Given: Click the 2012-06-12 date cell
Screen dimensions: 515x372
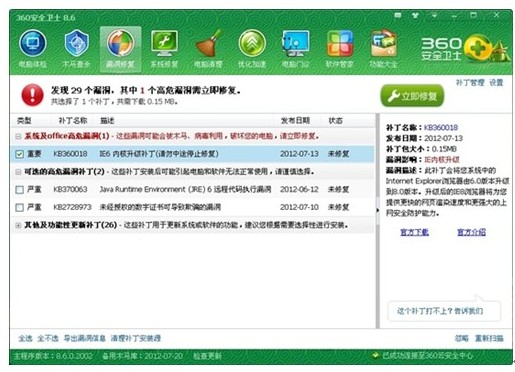Looking at the screenshot, I should click(x=299, y=190).
